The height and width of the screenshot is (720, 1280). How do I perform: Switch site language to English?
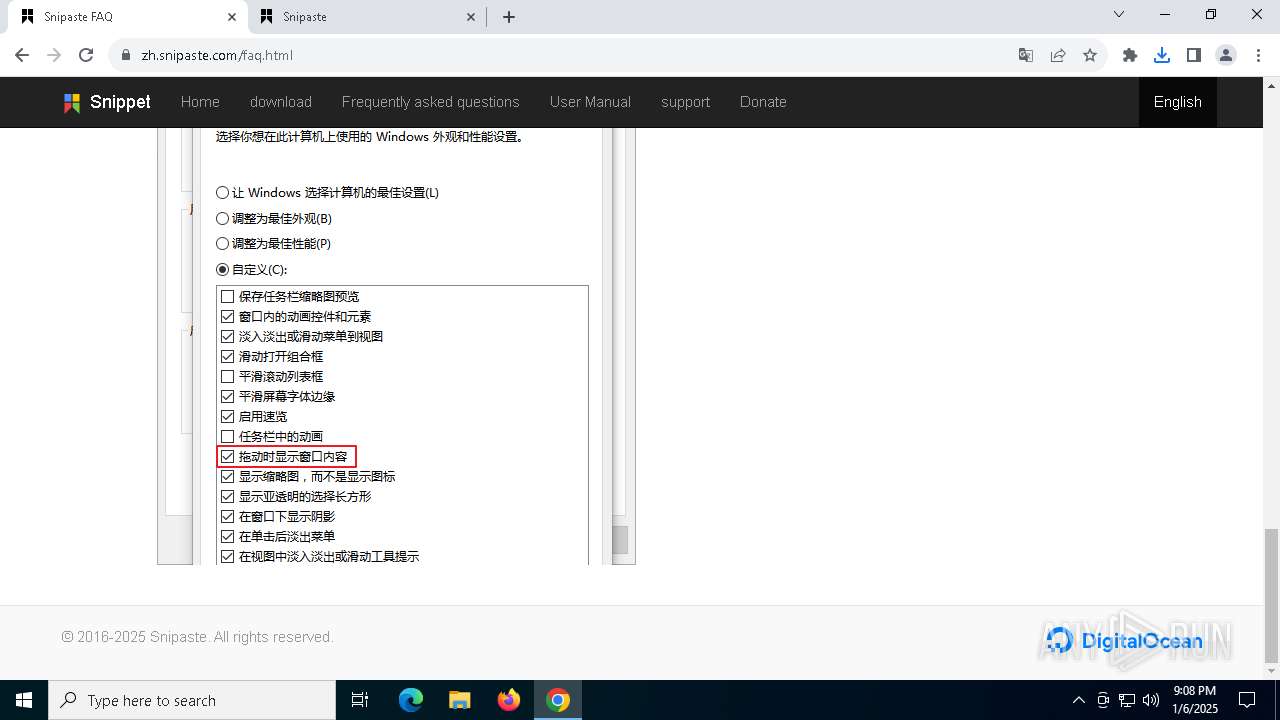click(x=1178, y=102)
